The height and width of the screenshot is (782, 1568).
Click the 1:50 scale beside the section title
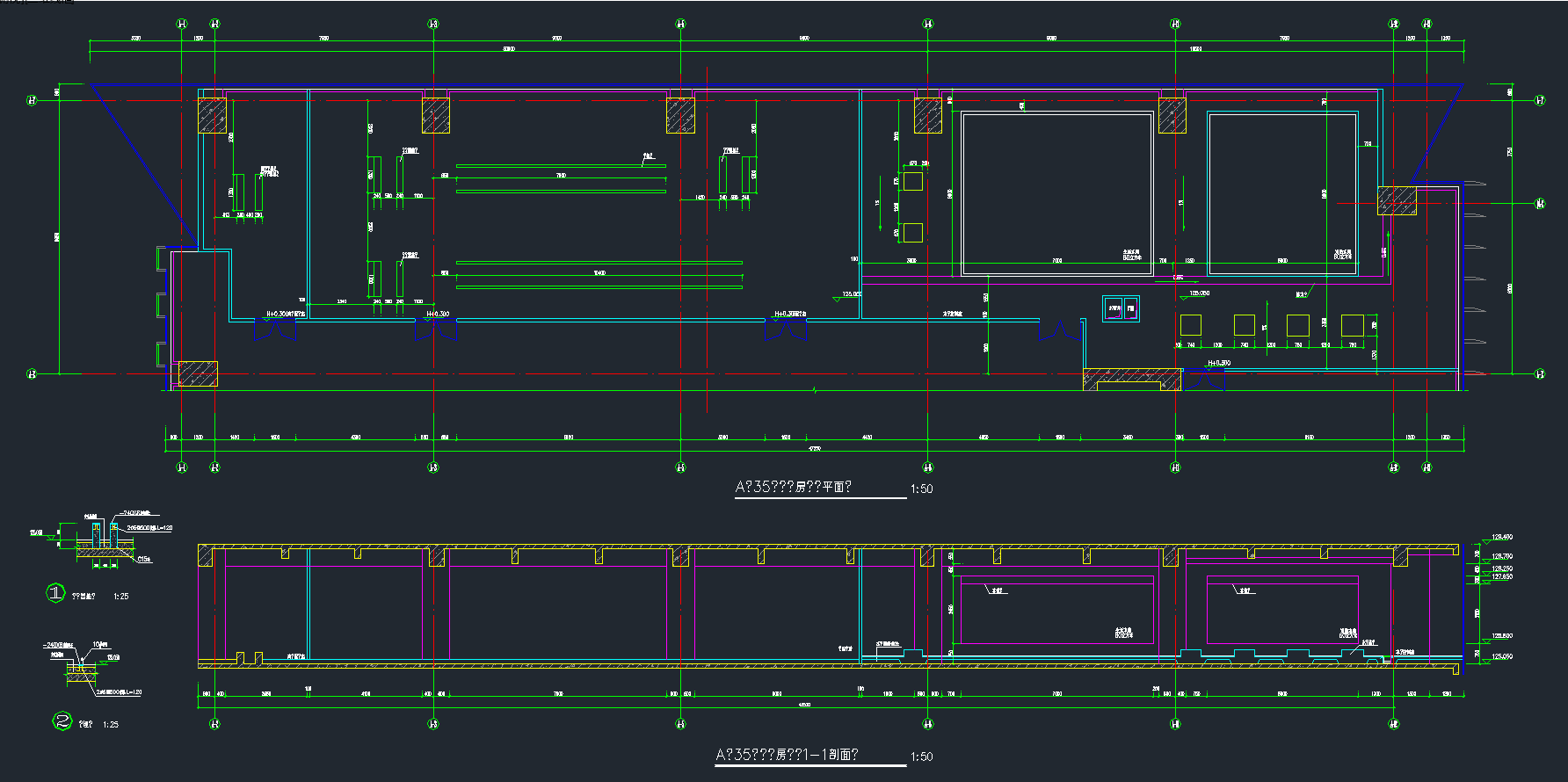[x=921, y=757]
